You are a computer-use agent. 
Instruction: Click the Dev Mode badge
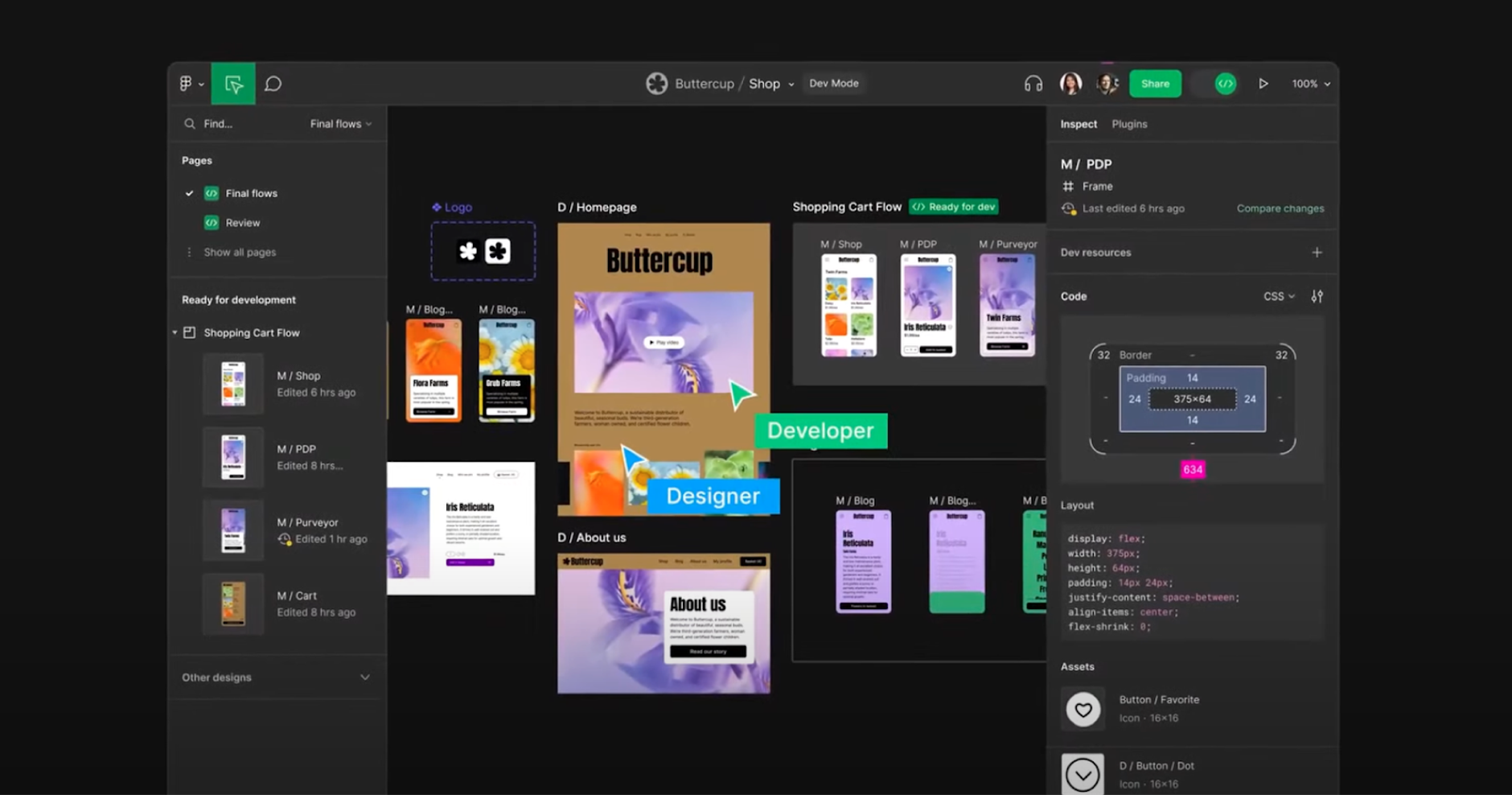pyautogui.click(x=834, y=83)
